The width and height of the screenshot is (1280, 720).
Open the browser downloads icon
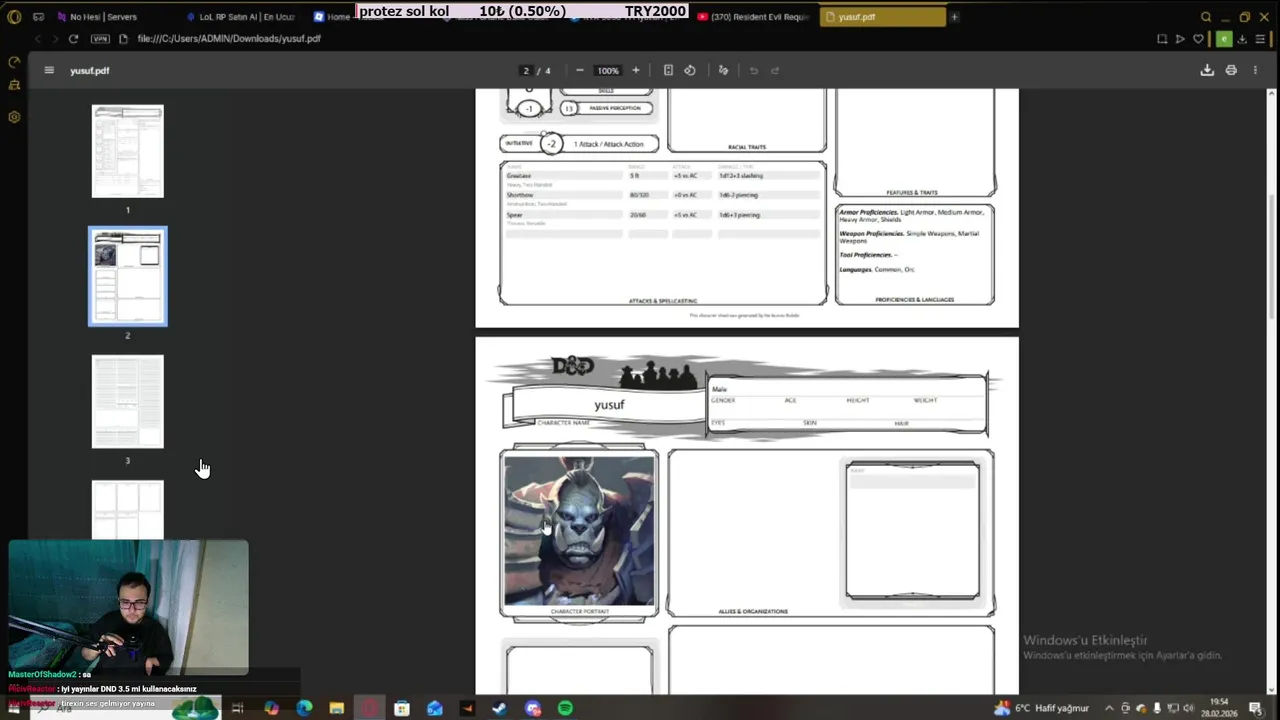click(1242, 39)
